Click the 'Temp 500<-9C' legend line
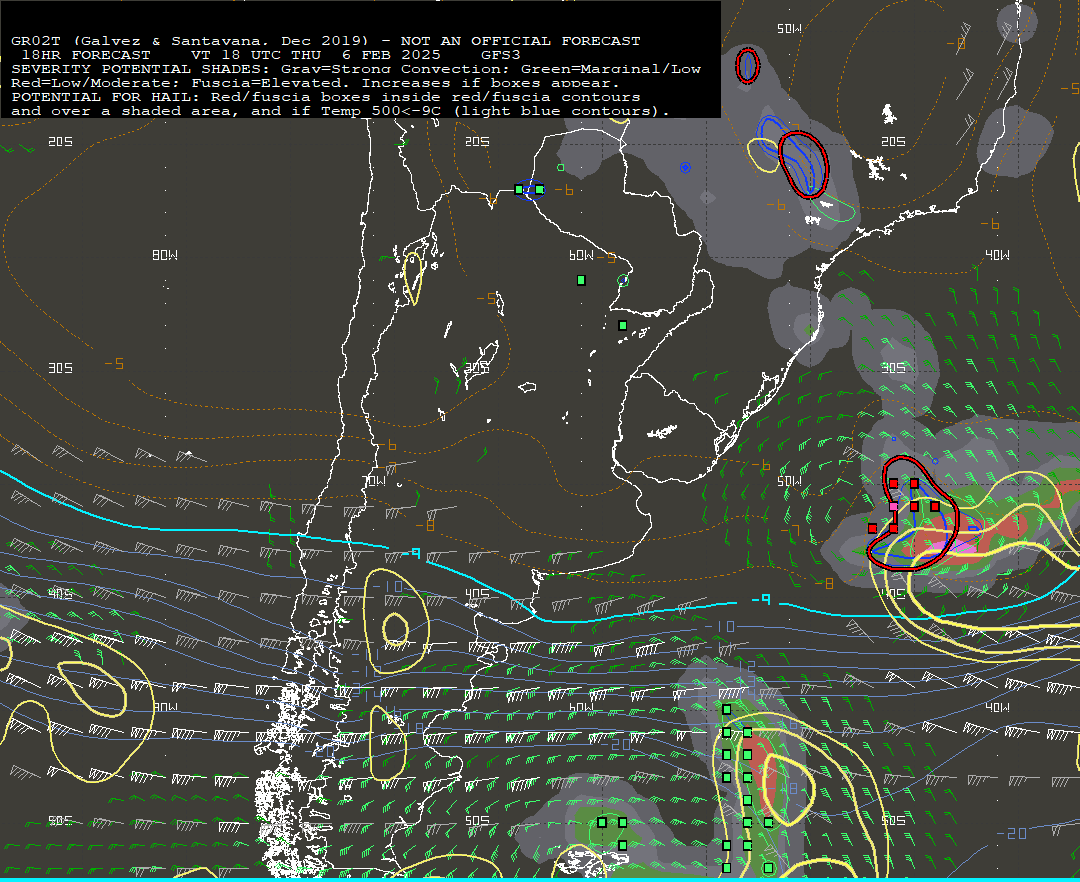1080x882 pixels. click(x=341, y=111)
